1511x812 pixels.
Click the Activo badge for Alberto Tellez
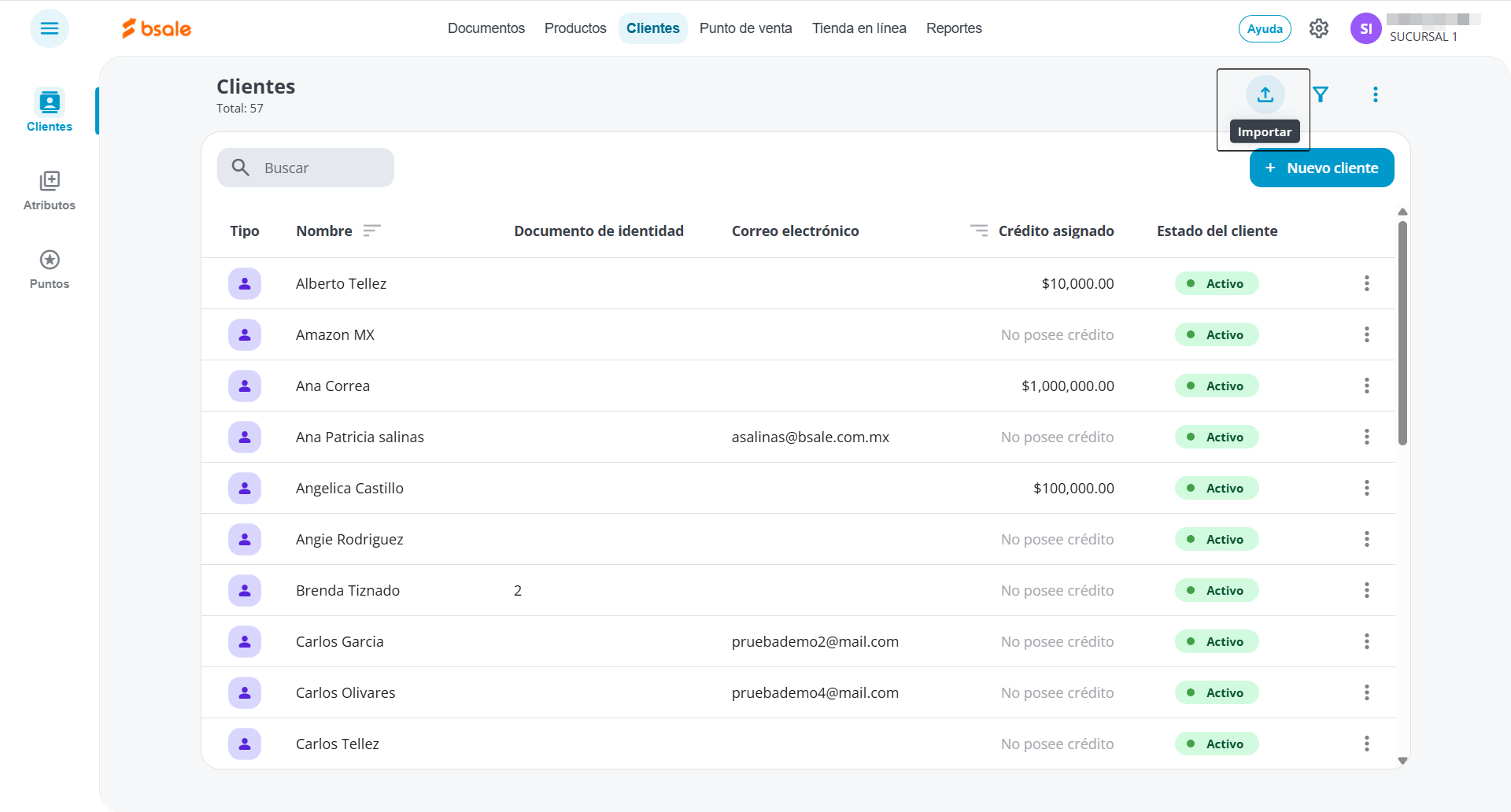tap(1217, 283)
